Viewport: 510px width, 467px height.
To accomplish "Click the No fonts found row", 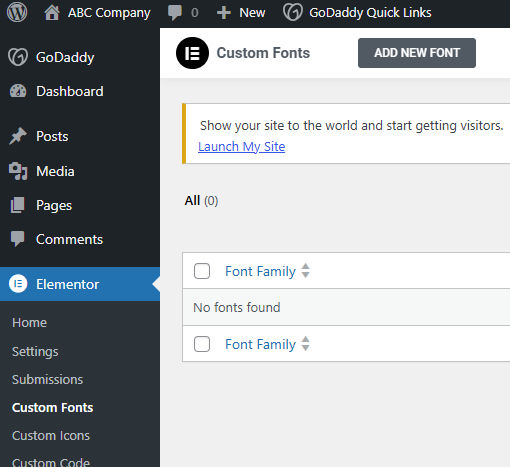I will [x=346, y=307].
